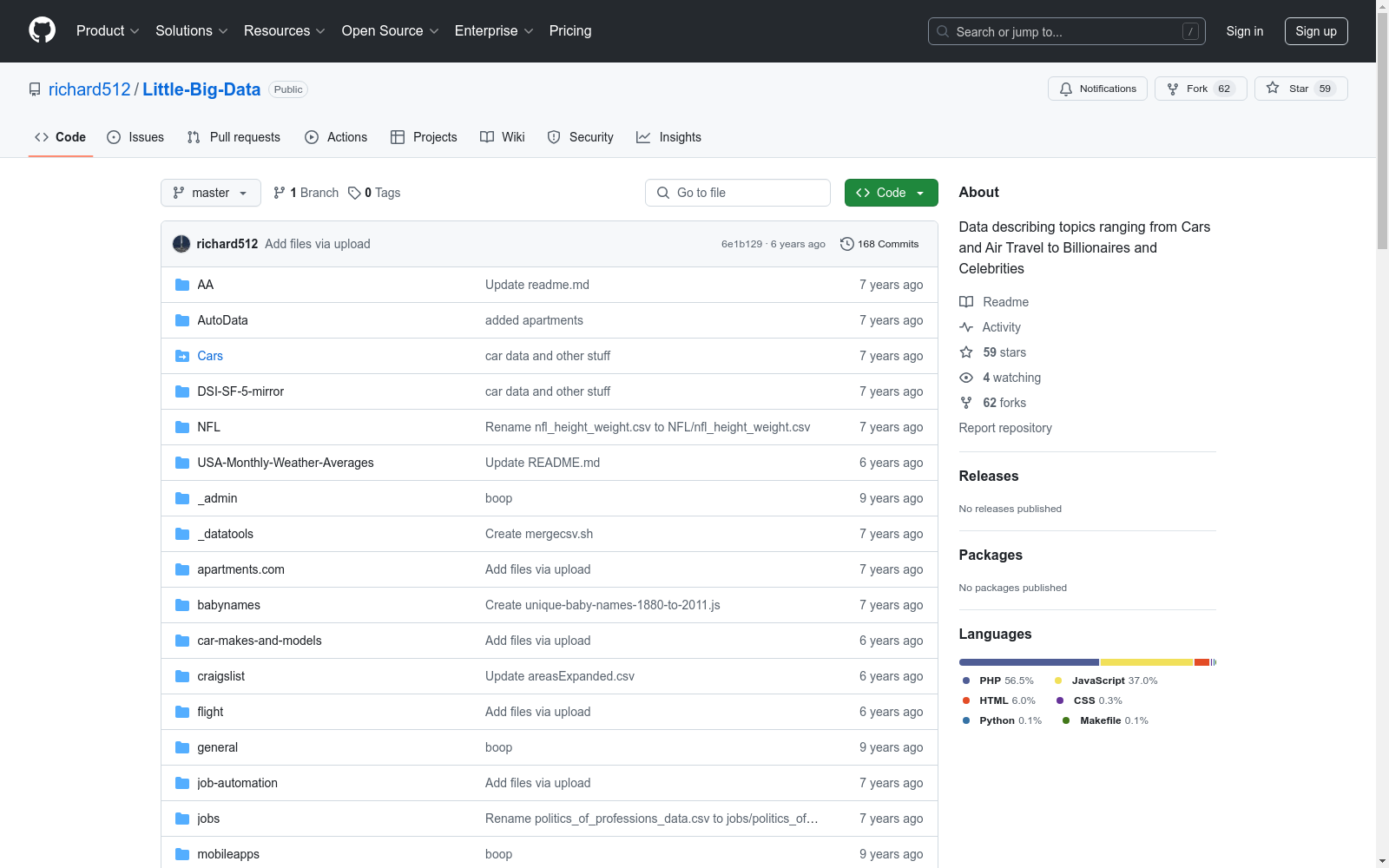Open the Pricing link

(x=570, y=30)
